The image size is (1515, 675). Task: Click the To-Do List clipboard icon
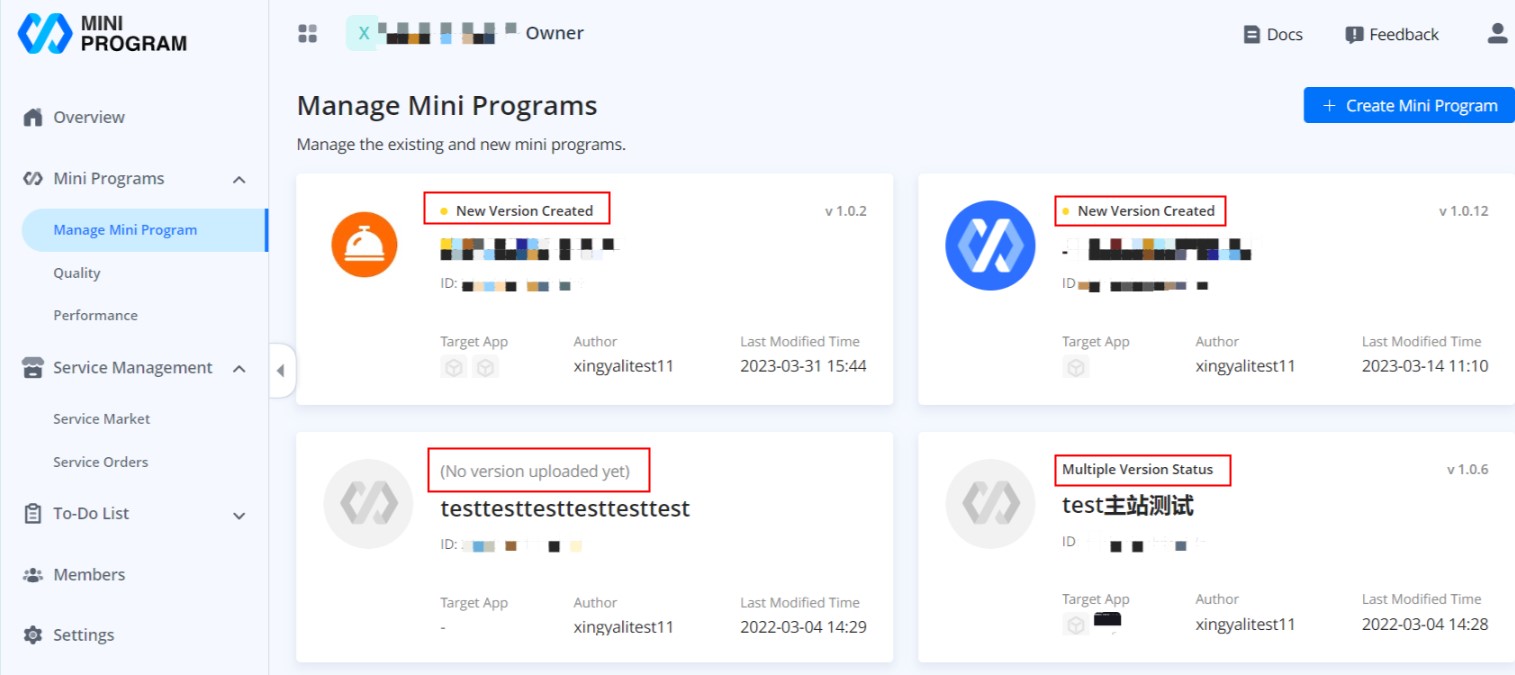(x=33, y=513)
